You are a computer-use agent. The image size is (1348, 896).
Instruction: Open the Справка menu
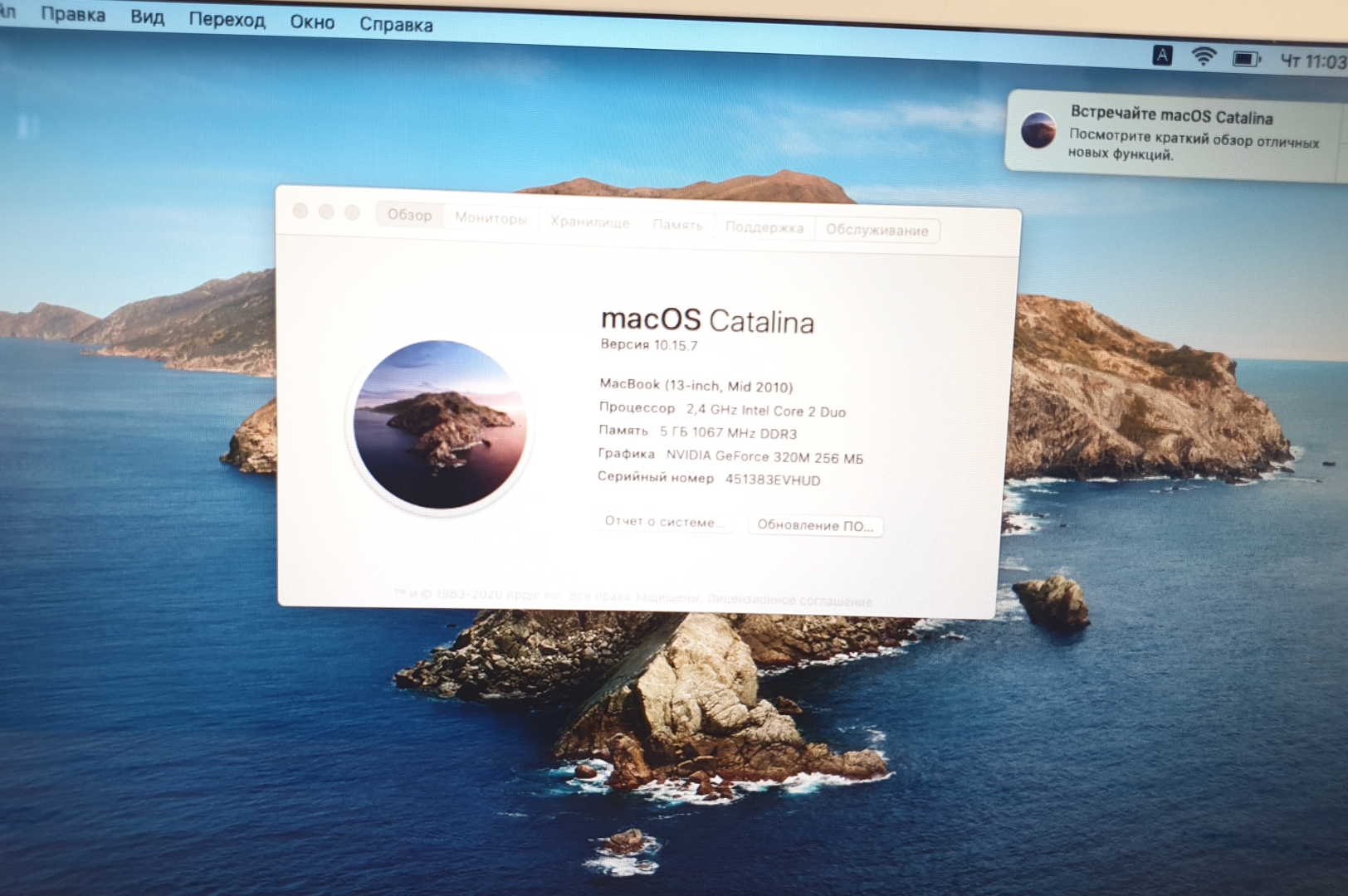[x=396, y=25]
